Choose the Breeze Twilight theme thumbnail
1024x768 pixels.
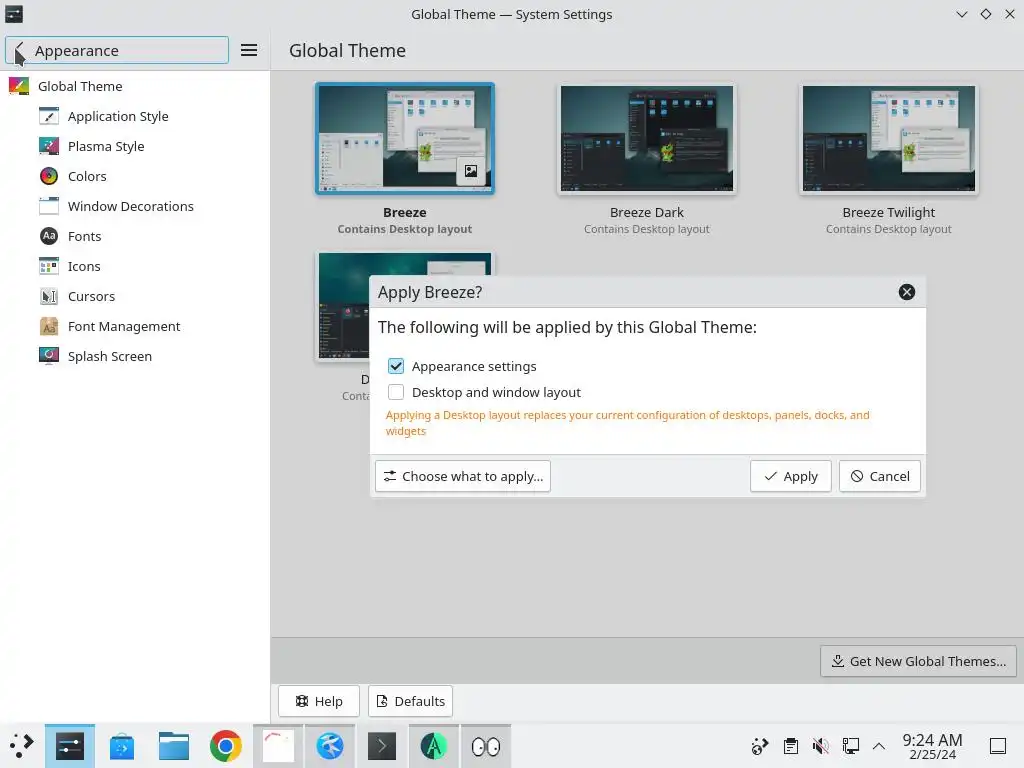(x=888, y=138)
